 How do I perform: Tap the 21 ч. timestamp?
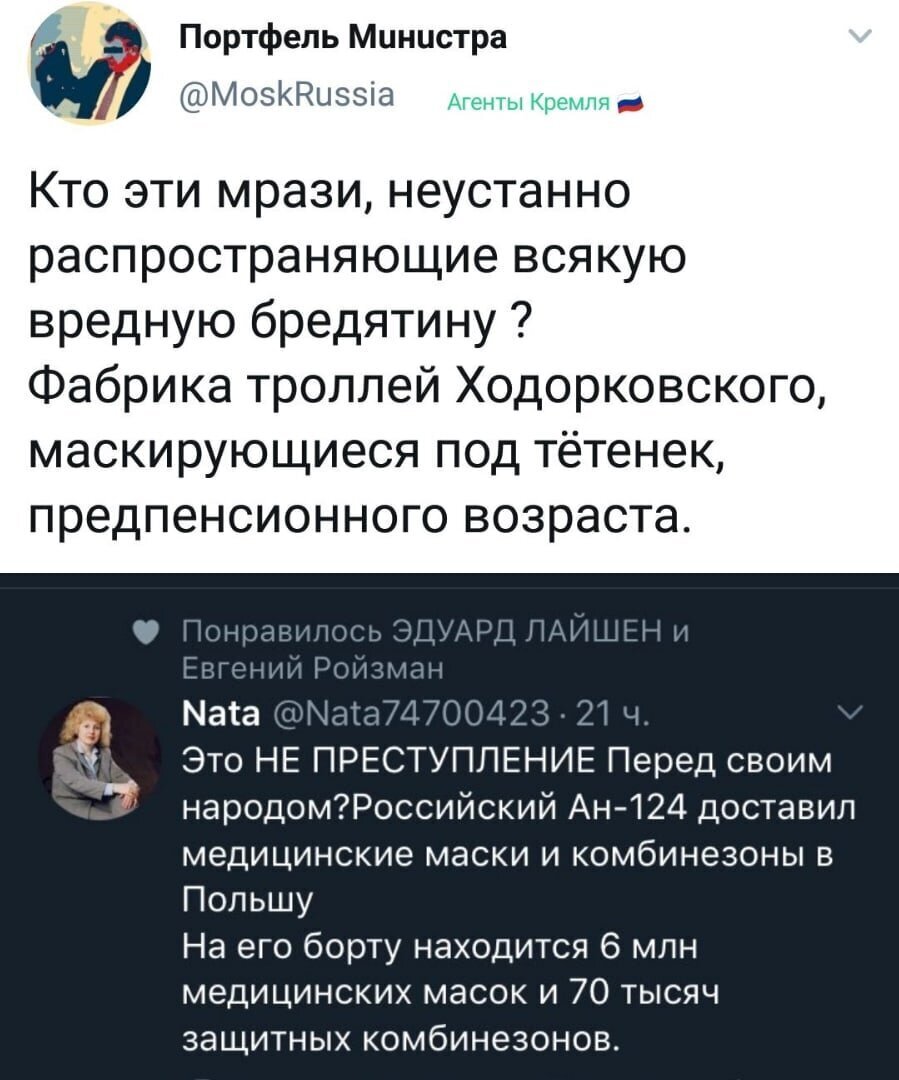tap(612, 714)
